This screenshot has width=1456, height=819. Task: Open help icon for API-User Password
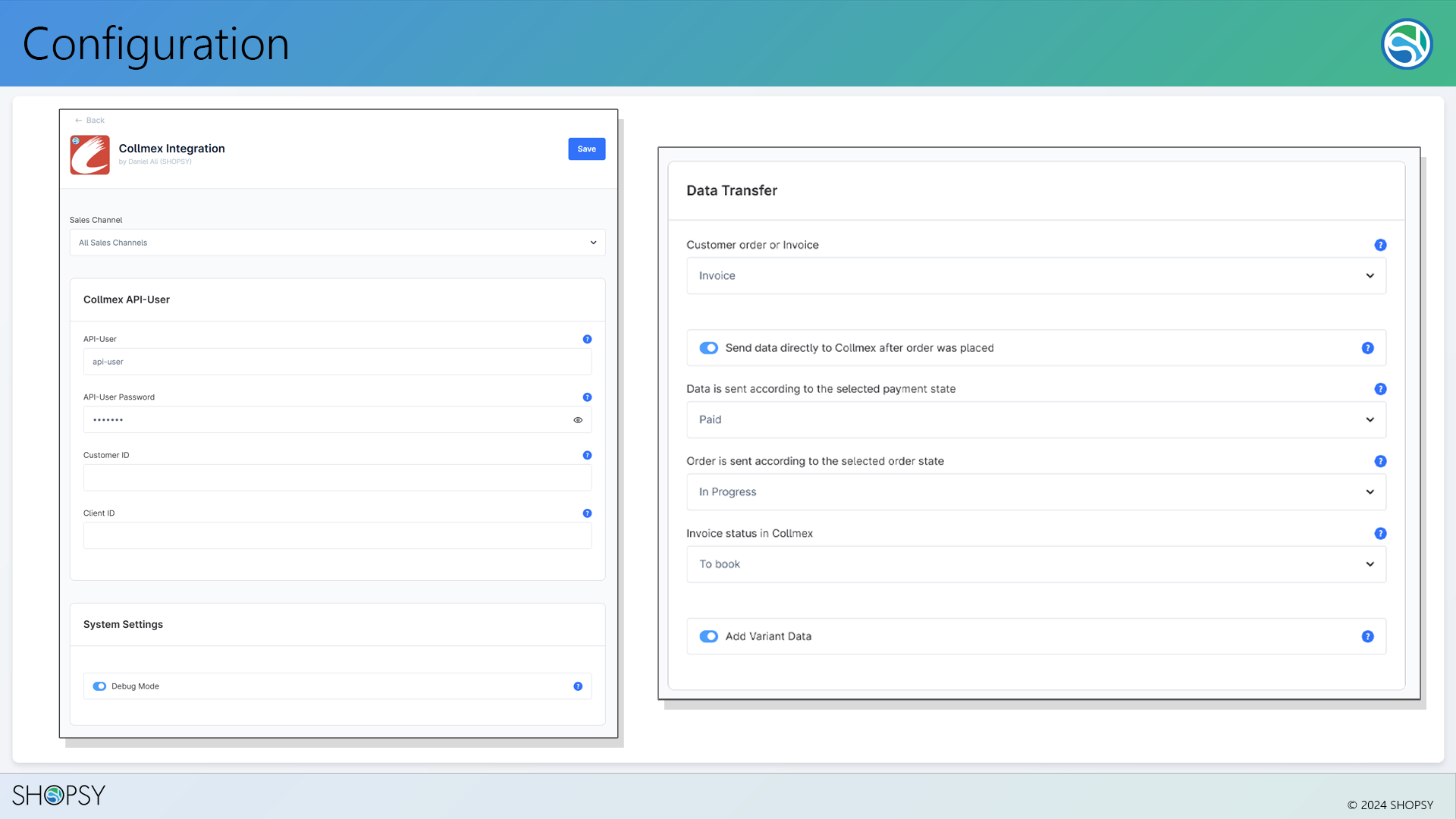[x=587, y=397]
